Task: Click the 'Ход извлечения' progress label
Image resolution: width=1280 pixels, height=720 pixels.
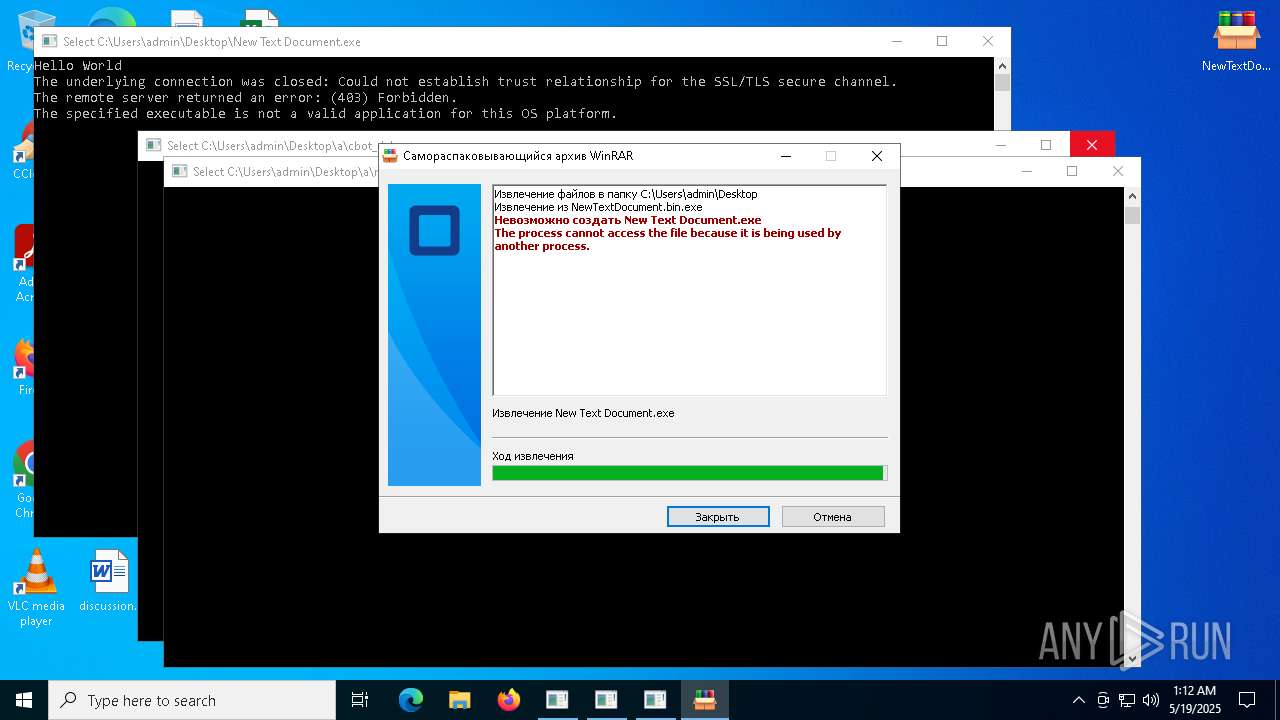Action: (x=533, y=456)
